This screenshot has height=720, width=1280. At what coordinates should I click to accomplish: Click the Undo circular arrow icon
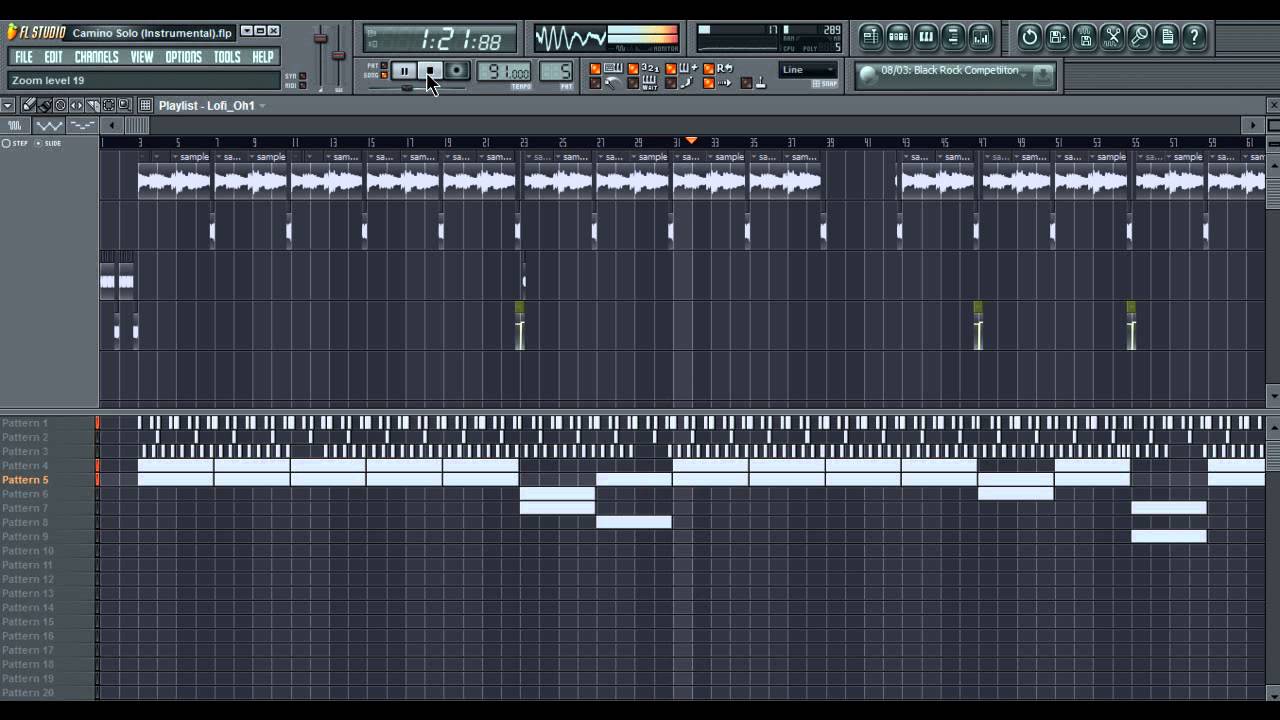[x=1029, y=37]
